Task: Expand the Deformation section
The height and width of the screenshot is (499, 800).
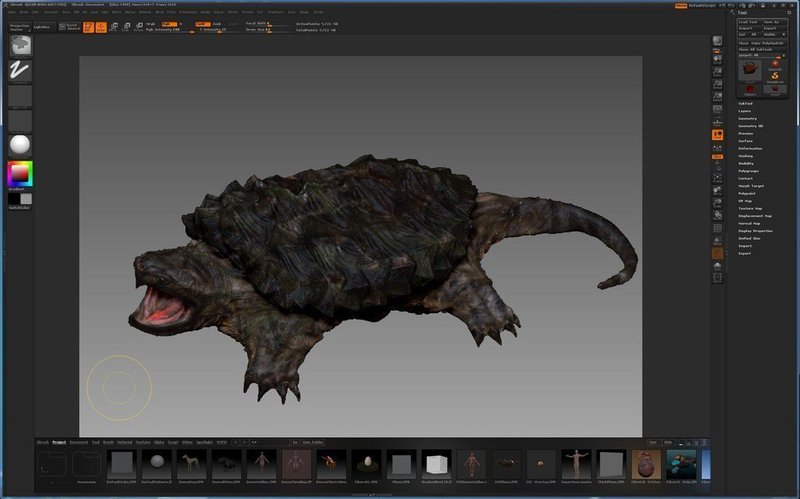Action: pyautogui.click(x=750, y=148)
